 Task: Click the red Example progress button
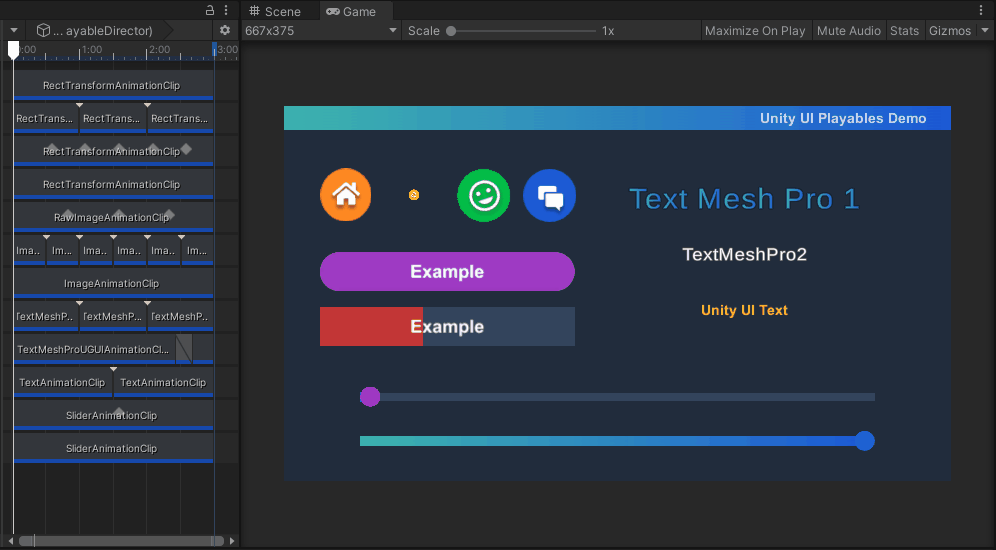pos(447,327)
